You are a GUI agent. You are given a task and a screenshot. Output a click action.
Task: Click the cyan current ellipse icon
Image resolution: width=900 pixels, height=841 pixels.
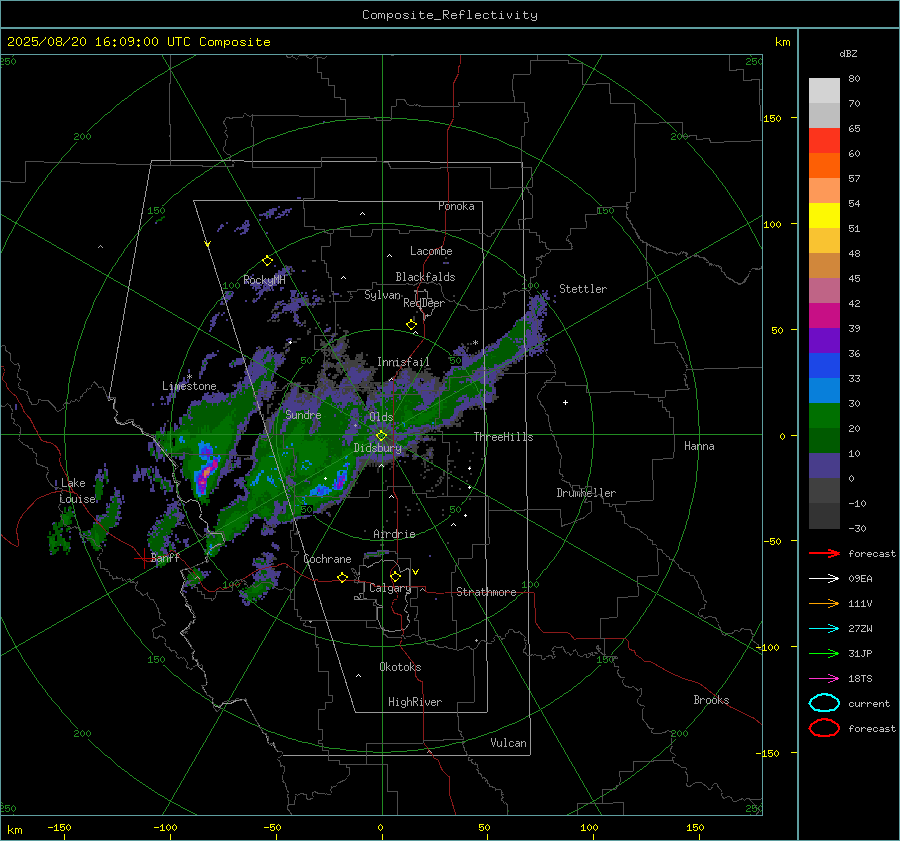click(824, 703)
